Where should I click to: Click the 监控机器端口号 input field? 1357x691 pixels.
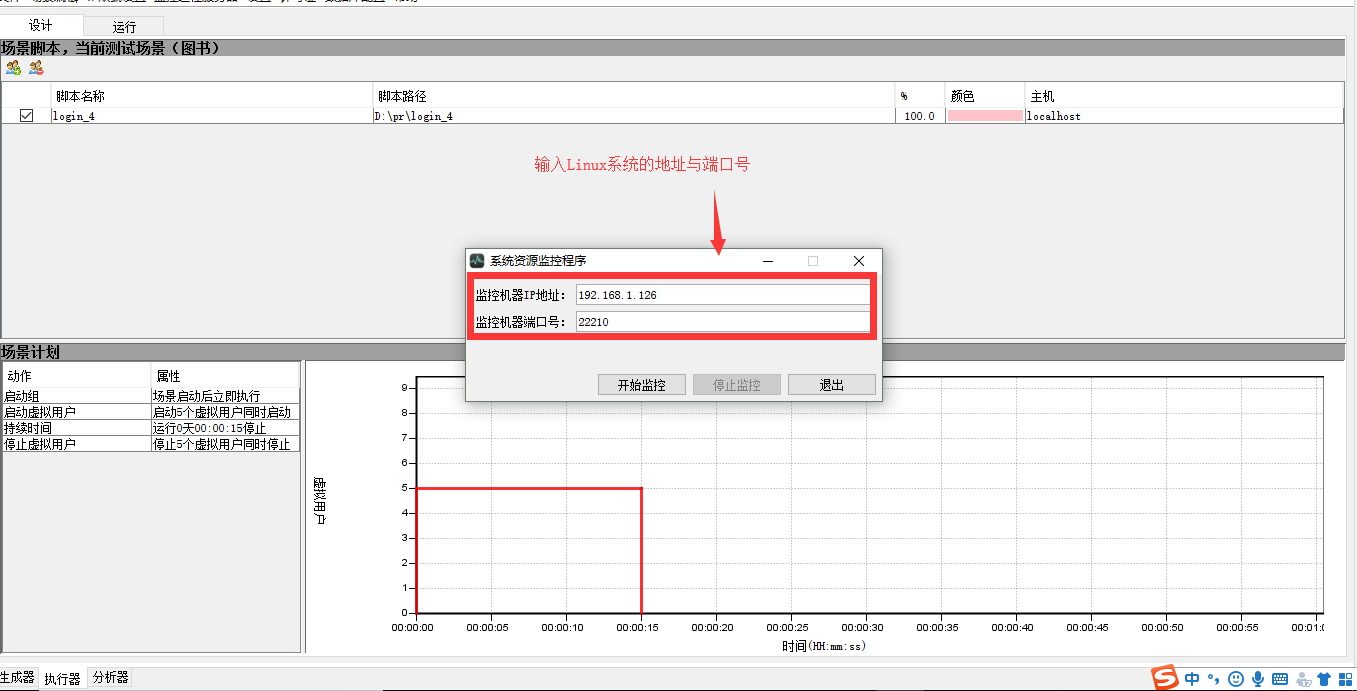(722, 322)
